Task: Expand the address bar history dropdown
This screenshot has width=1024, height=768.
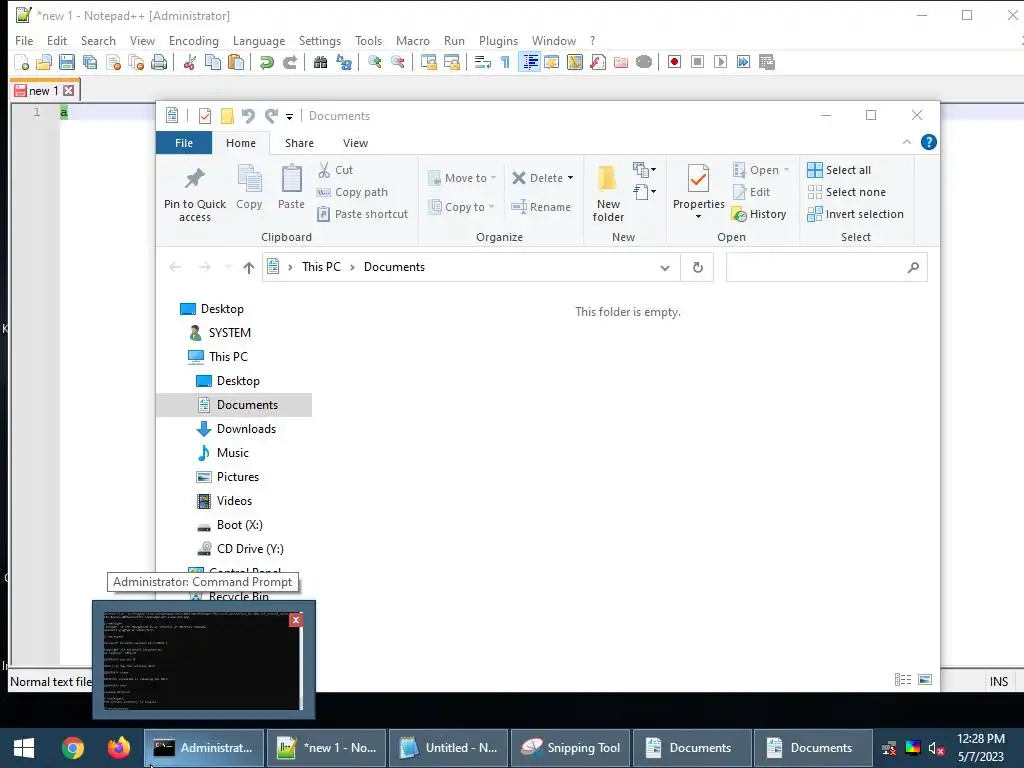Action: pos(665,267)
